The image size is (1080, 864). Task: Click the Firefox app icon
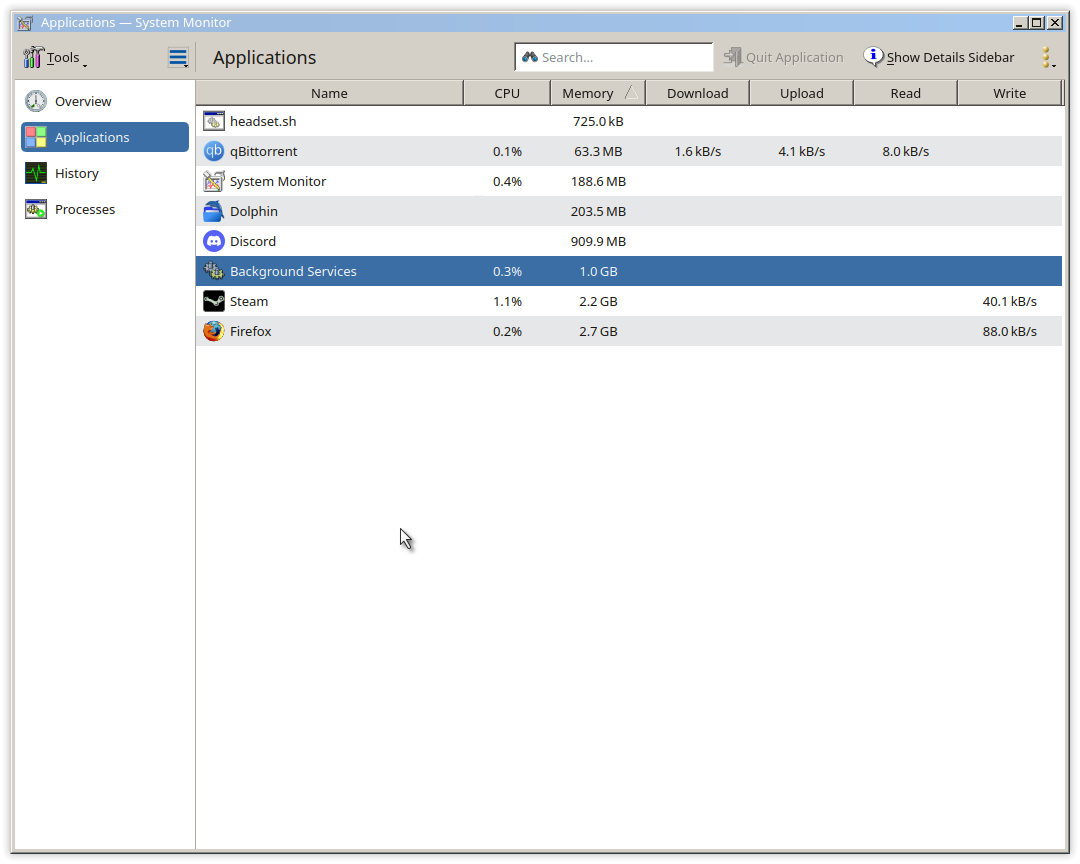coord(214,331)
